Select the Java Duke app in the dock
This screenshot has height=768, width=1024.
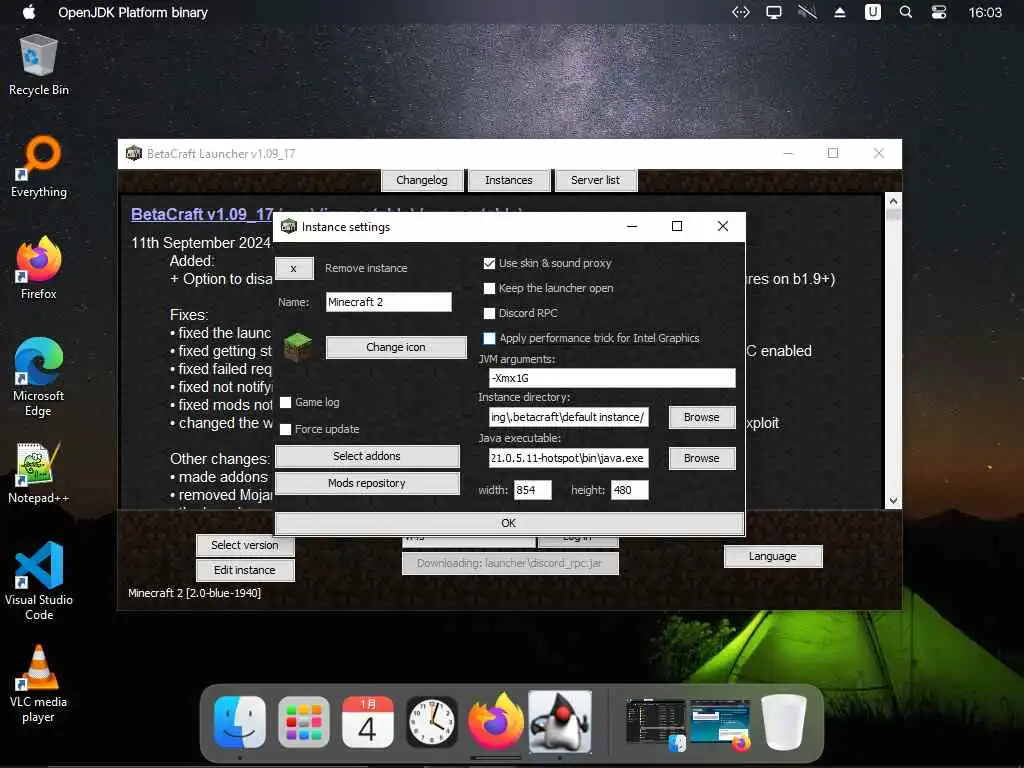pos(560,722)
